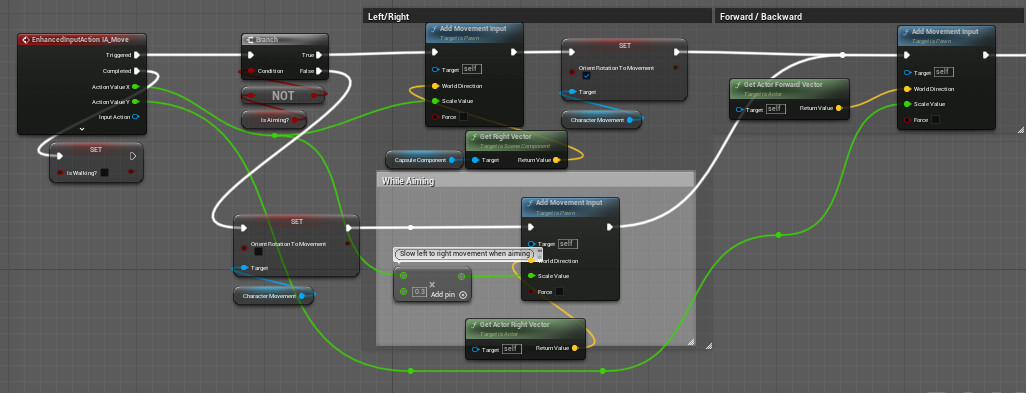Click the 0.3 value field on multiply node
The width and height of the screenshot is (1026, 393).
pyautogui.click(x=420, y=292)
